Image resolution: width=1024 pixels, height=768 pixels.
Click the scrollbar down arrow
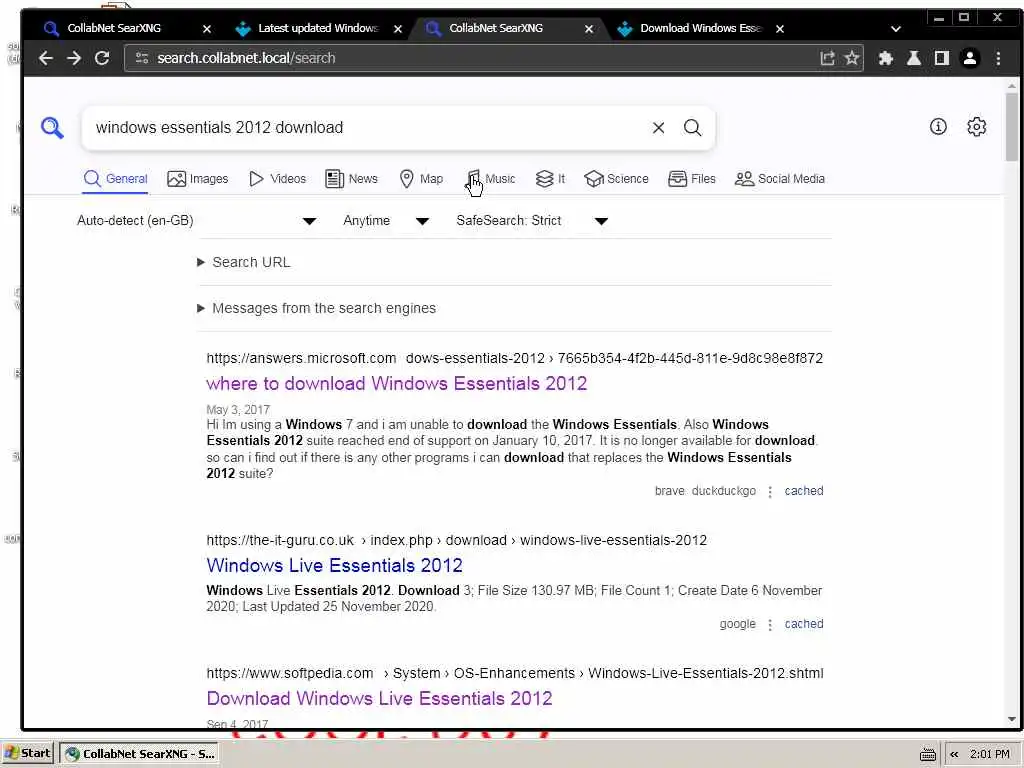pos(1012,720)
